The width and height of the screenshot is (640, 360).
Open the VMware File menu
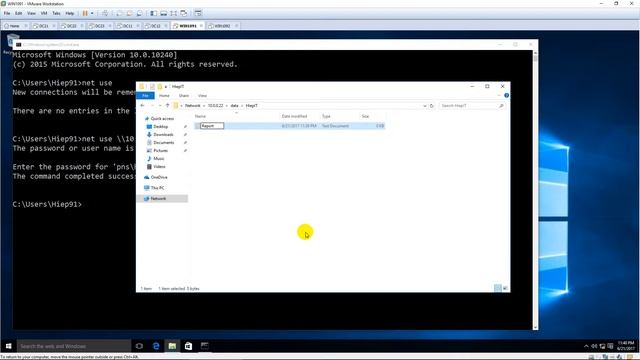tap(7, 13)
